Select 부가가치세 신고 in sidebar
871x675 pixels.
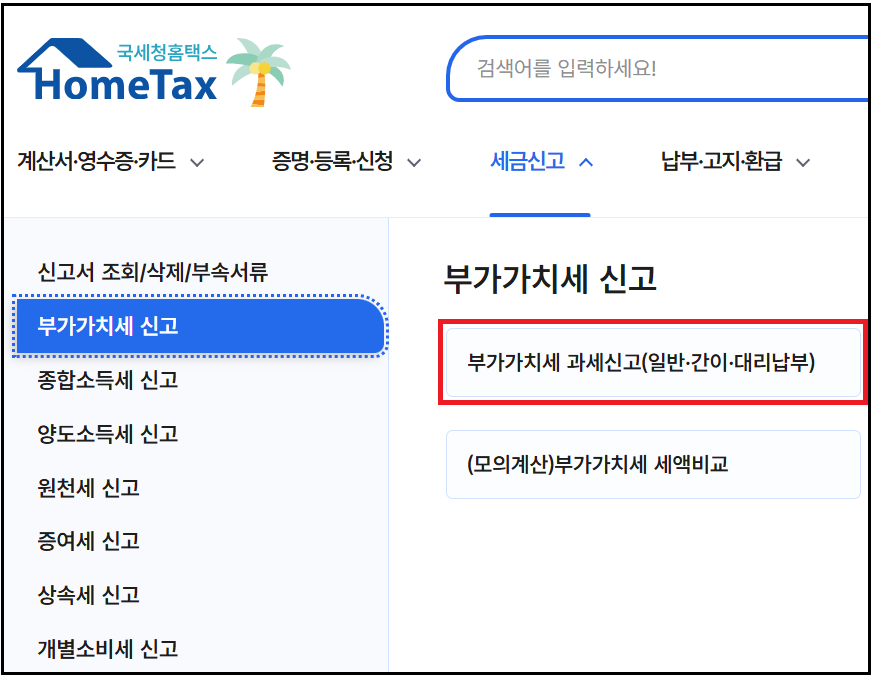[x=201, y=326]
